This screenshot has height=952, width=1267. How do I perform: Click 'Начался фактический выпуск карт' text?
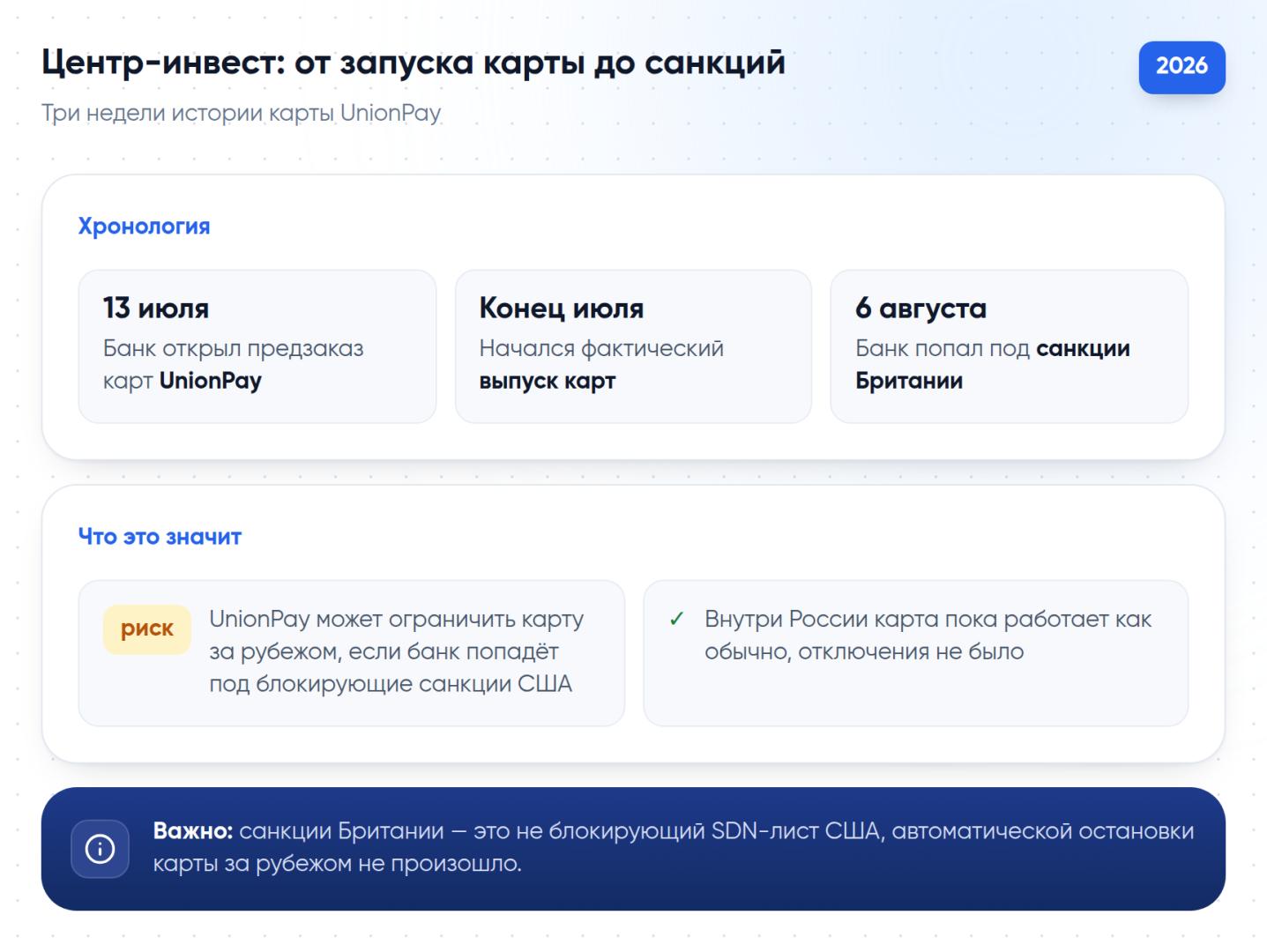(601, 365)
